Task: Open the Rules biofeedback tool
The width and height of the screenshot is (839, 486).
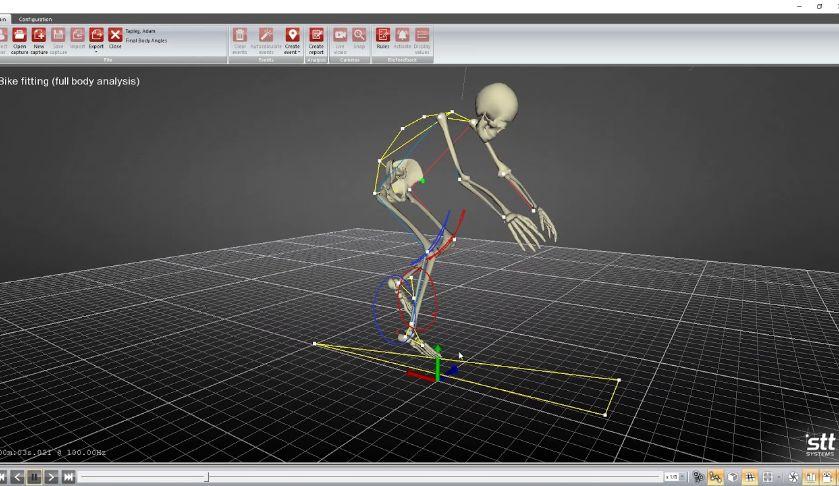Action: [x=383, y=39]
